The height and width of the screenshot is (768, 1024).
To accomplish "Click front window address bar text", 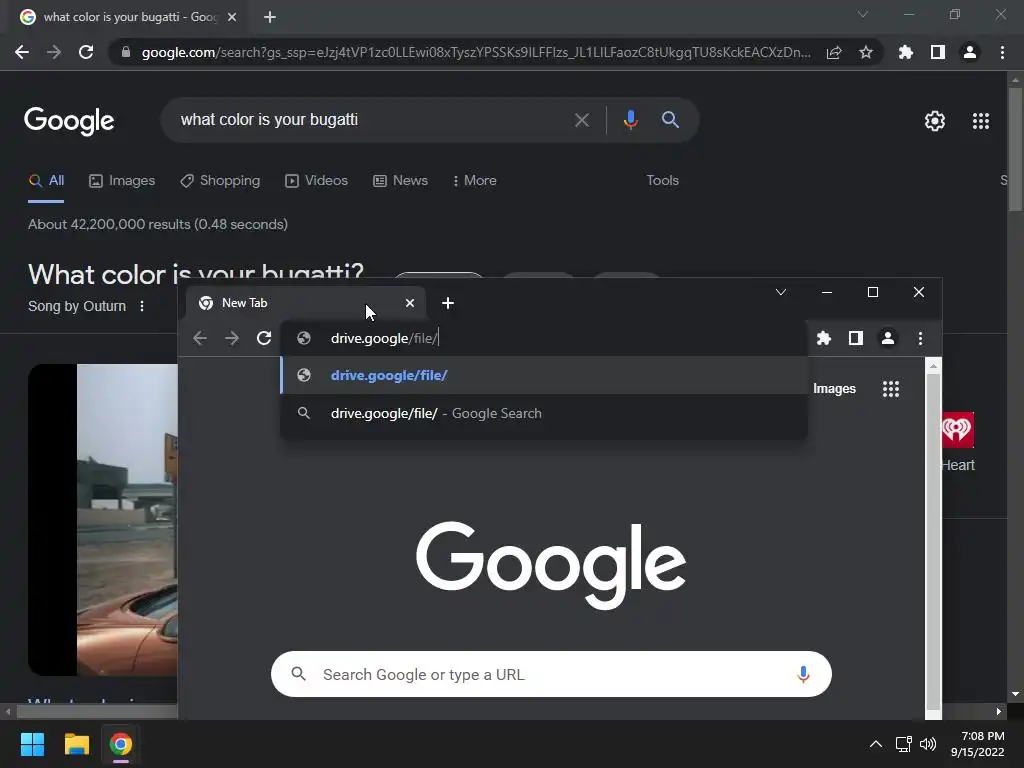I will pyautogui.click(x=385, y=338).
